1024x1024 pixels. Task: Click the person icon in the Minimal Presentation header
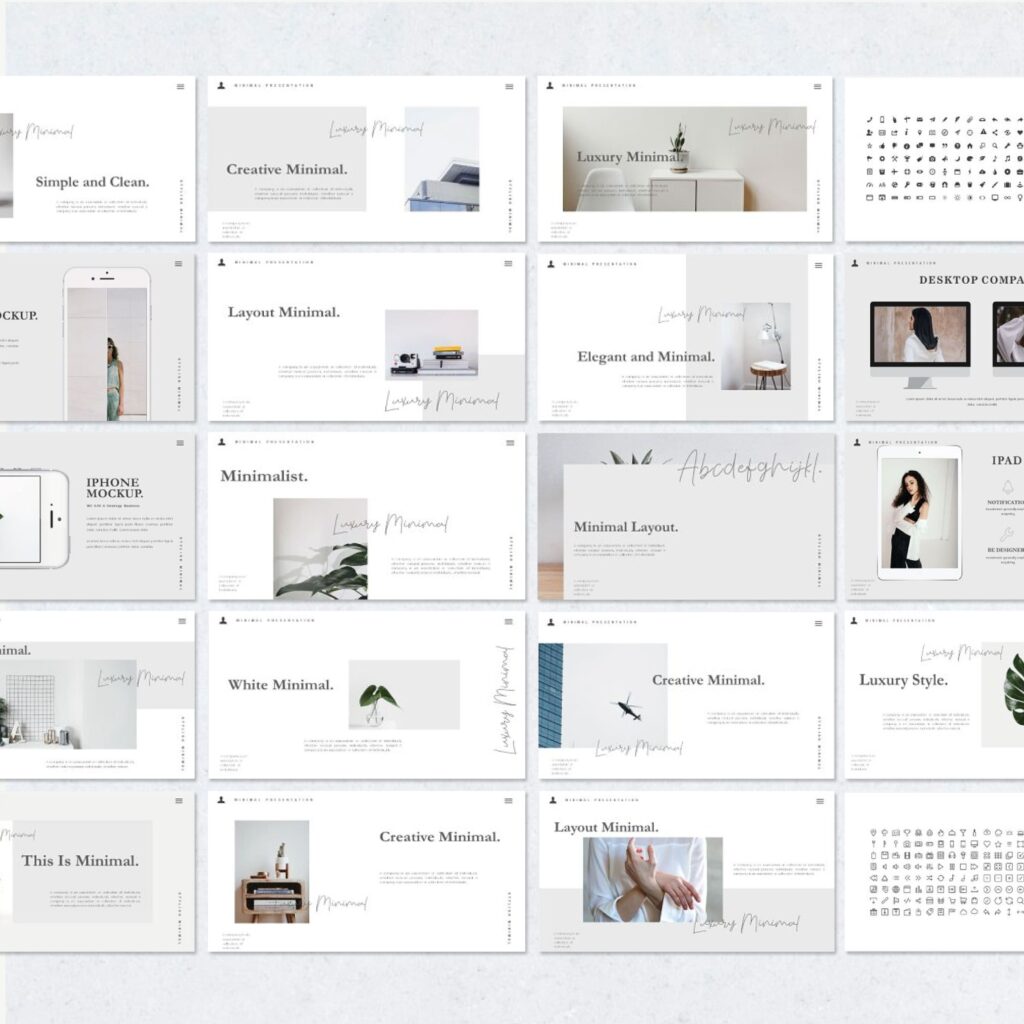[x=218, y=88]
